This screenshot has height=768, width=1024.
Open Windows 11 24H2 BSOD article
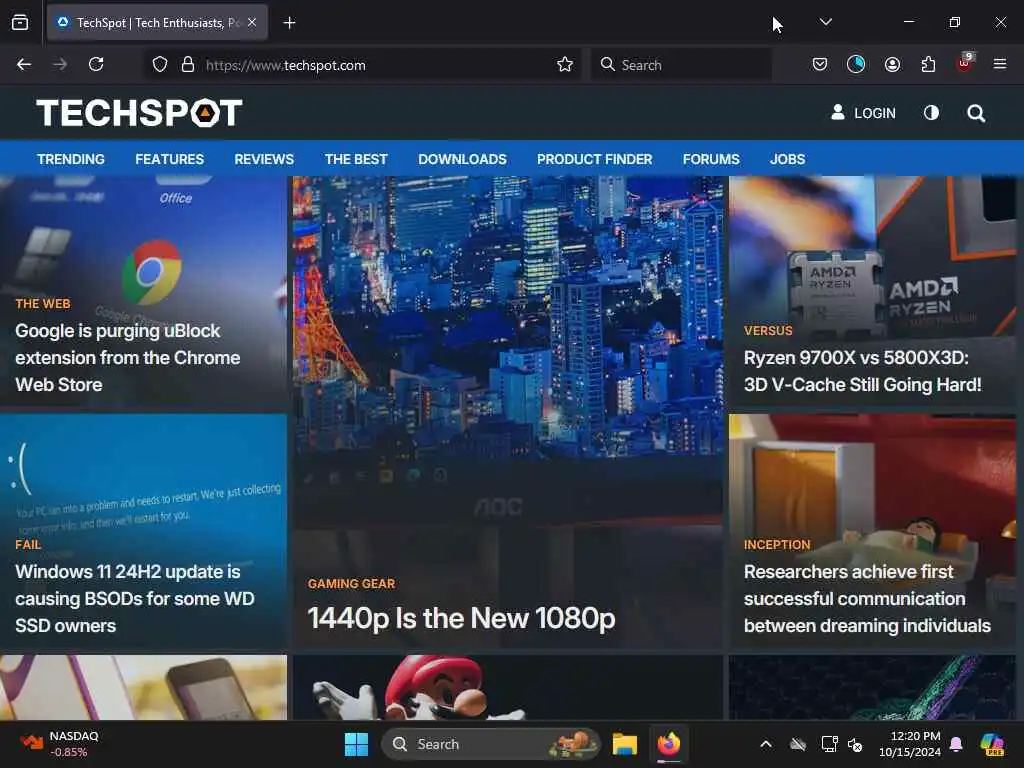pos(135,599)
